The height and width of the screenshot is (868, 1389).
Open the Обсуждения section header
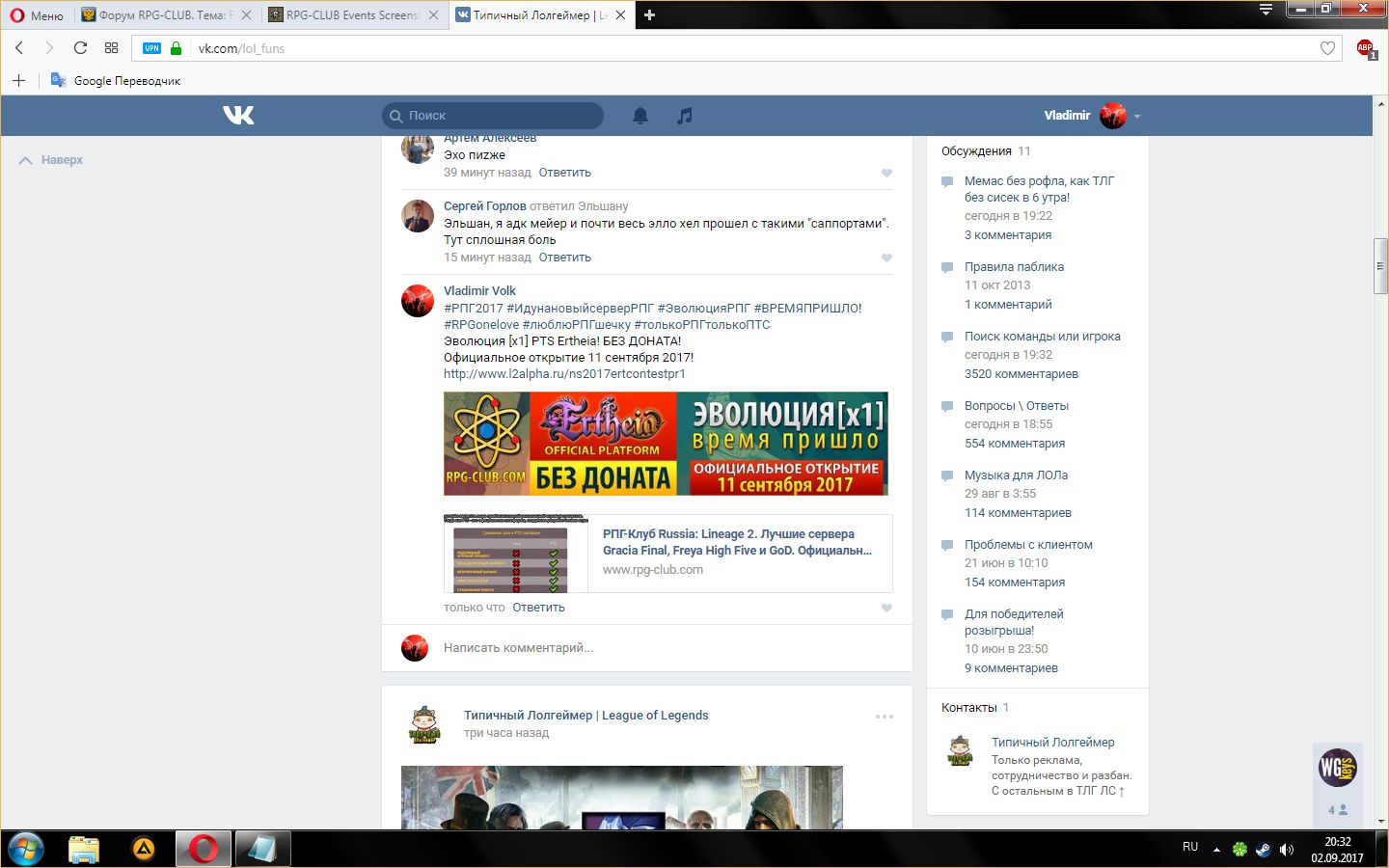pos(976,151)
